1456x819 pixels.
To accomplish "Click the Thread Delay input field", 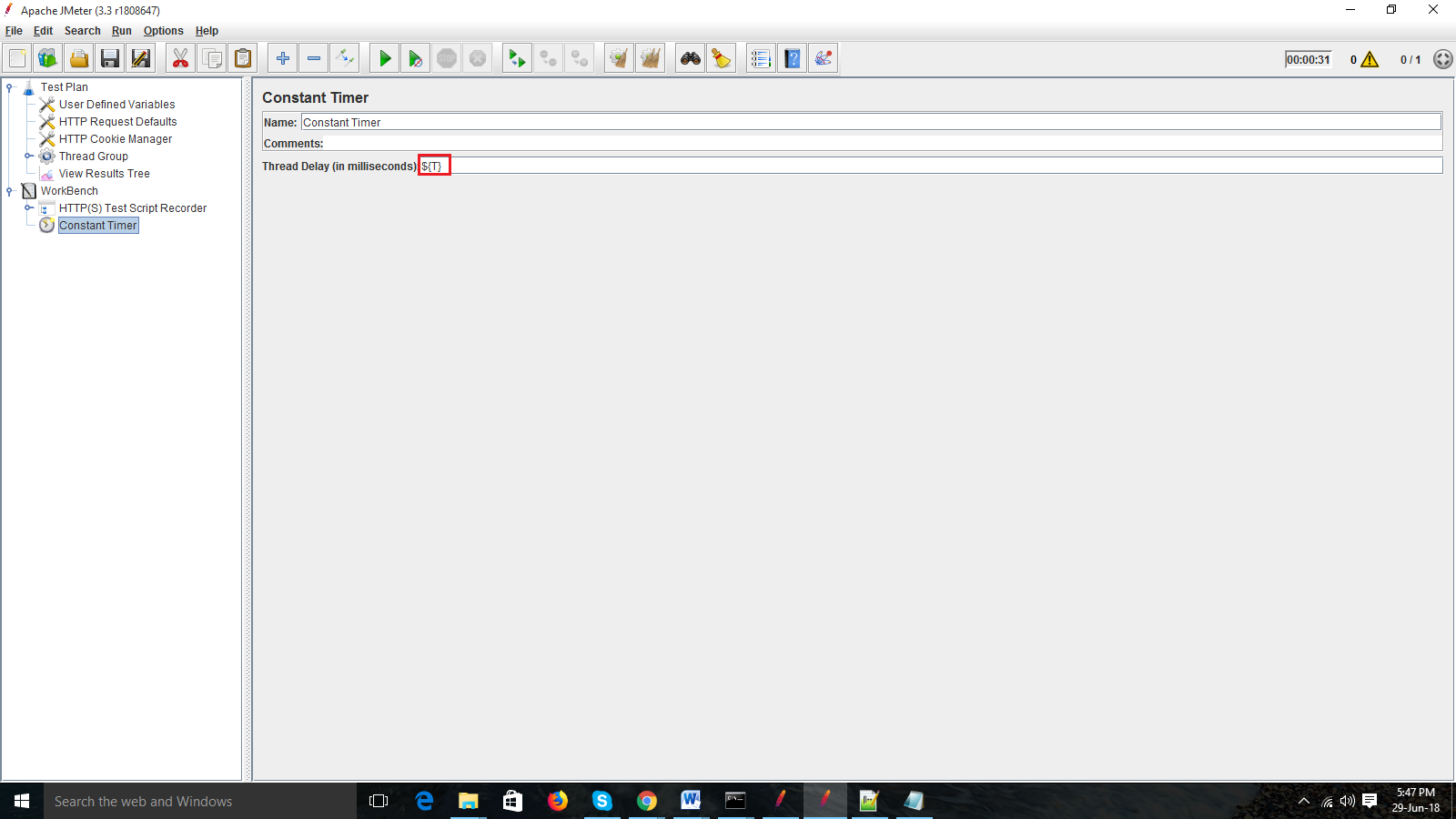I will coord(931,166).
